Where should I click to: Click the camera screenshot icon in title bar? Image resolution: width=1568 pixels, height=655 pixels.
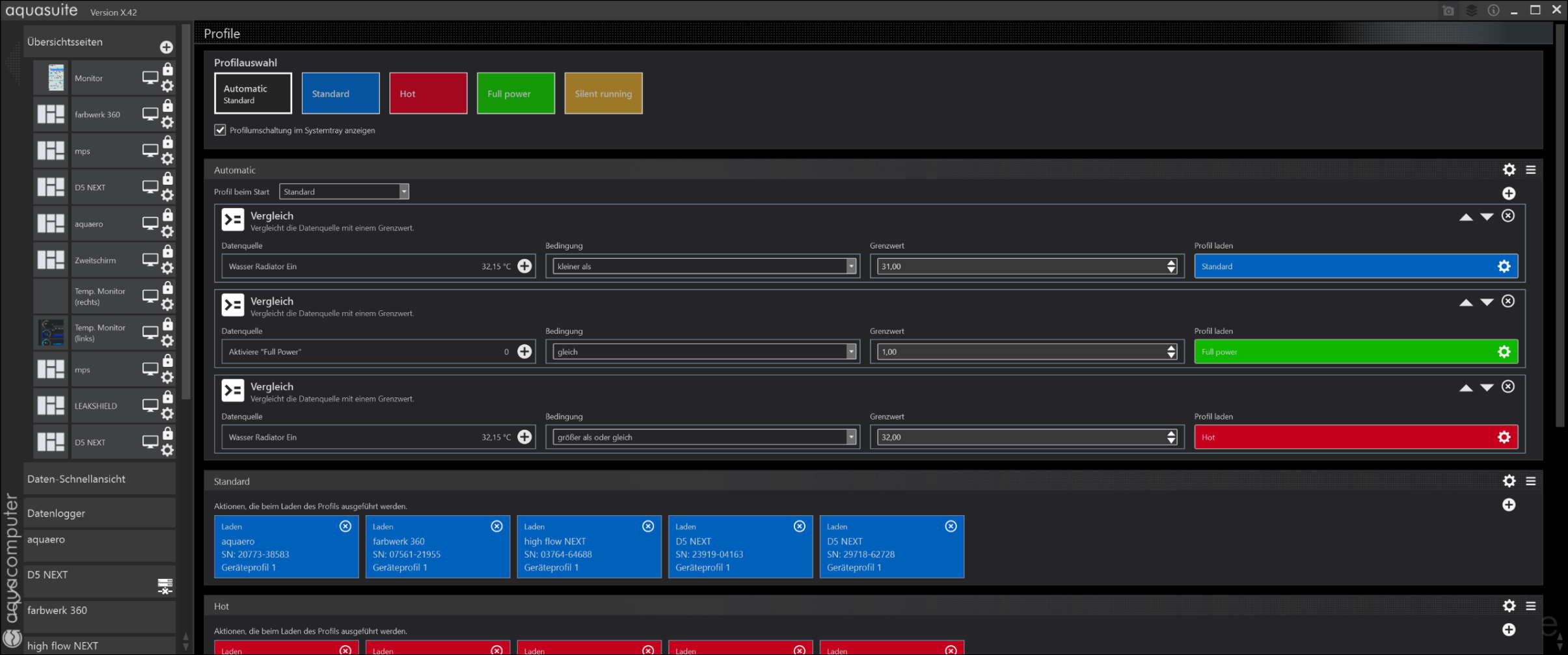pos(1448,10)
